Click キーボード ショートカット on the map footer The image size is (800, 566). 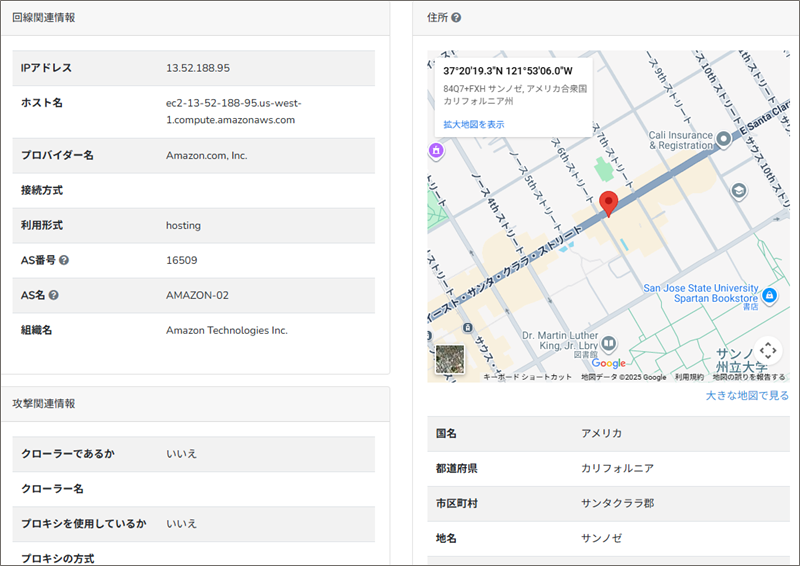point(527,377)
